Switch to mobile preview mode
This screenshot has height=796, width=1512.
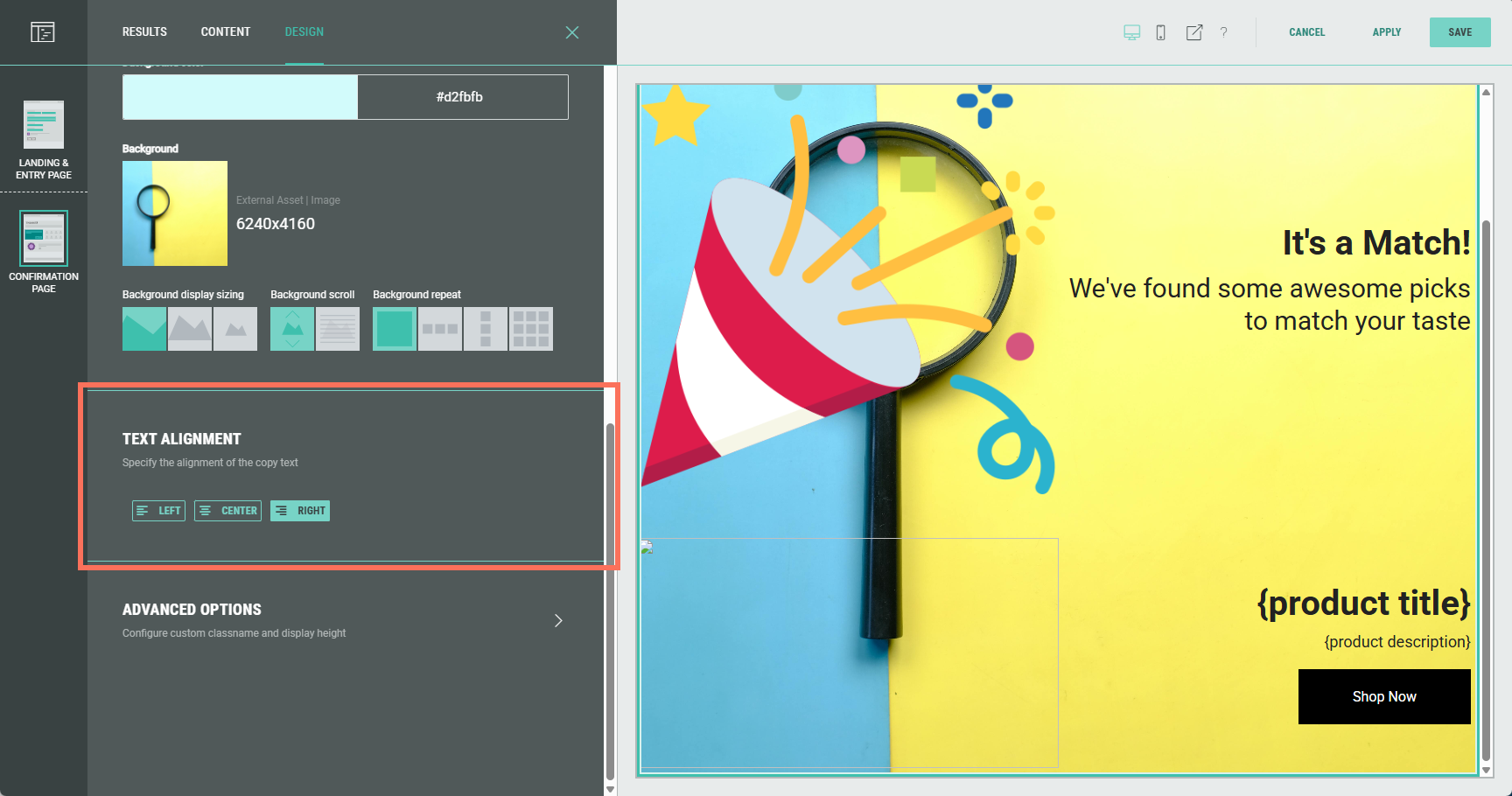(1160, 32)
